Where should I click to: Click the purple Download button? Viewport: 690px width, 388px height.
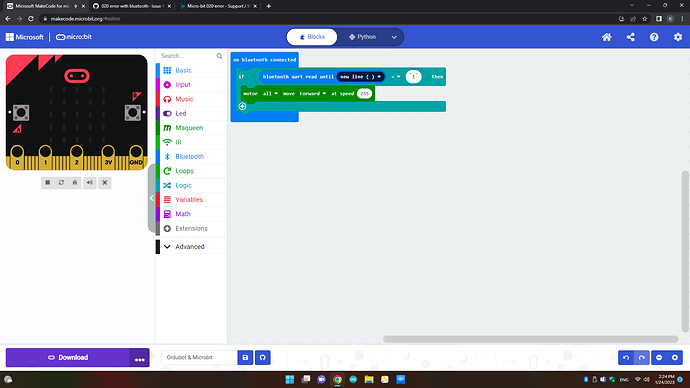(68, 358)
